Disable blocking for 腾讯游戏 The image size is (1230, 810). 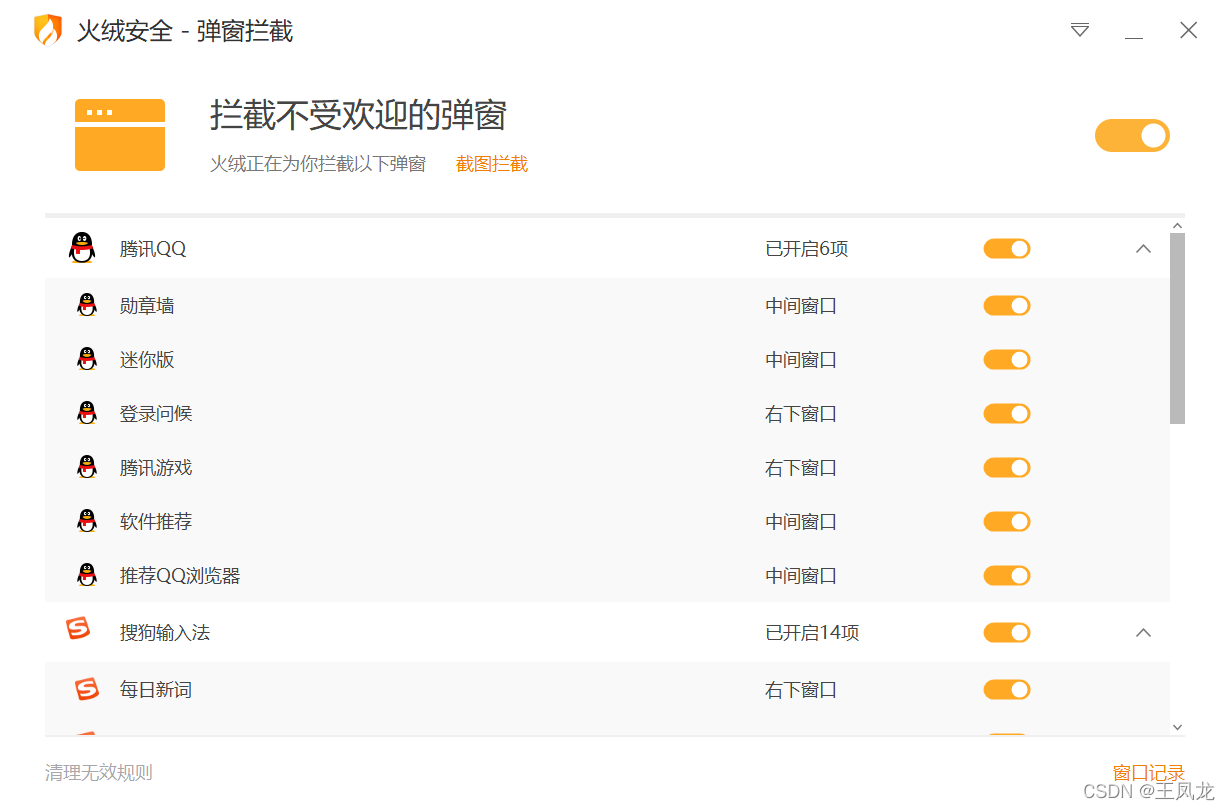pos(1007,468)
